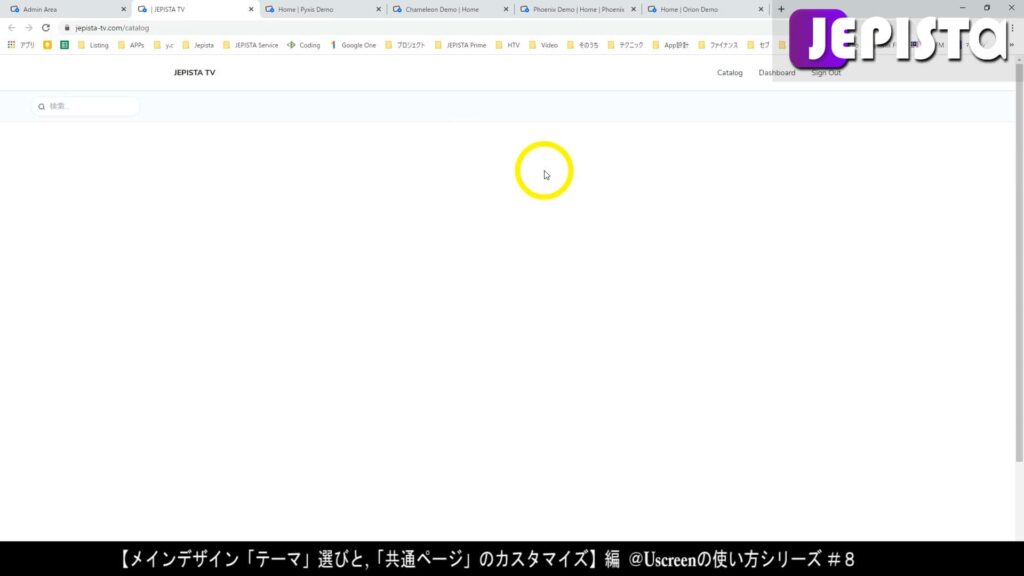Screen dimensions: 1024x576
Task: Click the catalog search field
Action: (85, 106)
